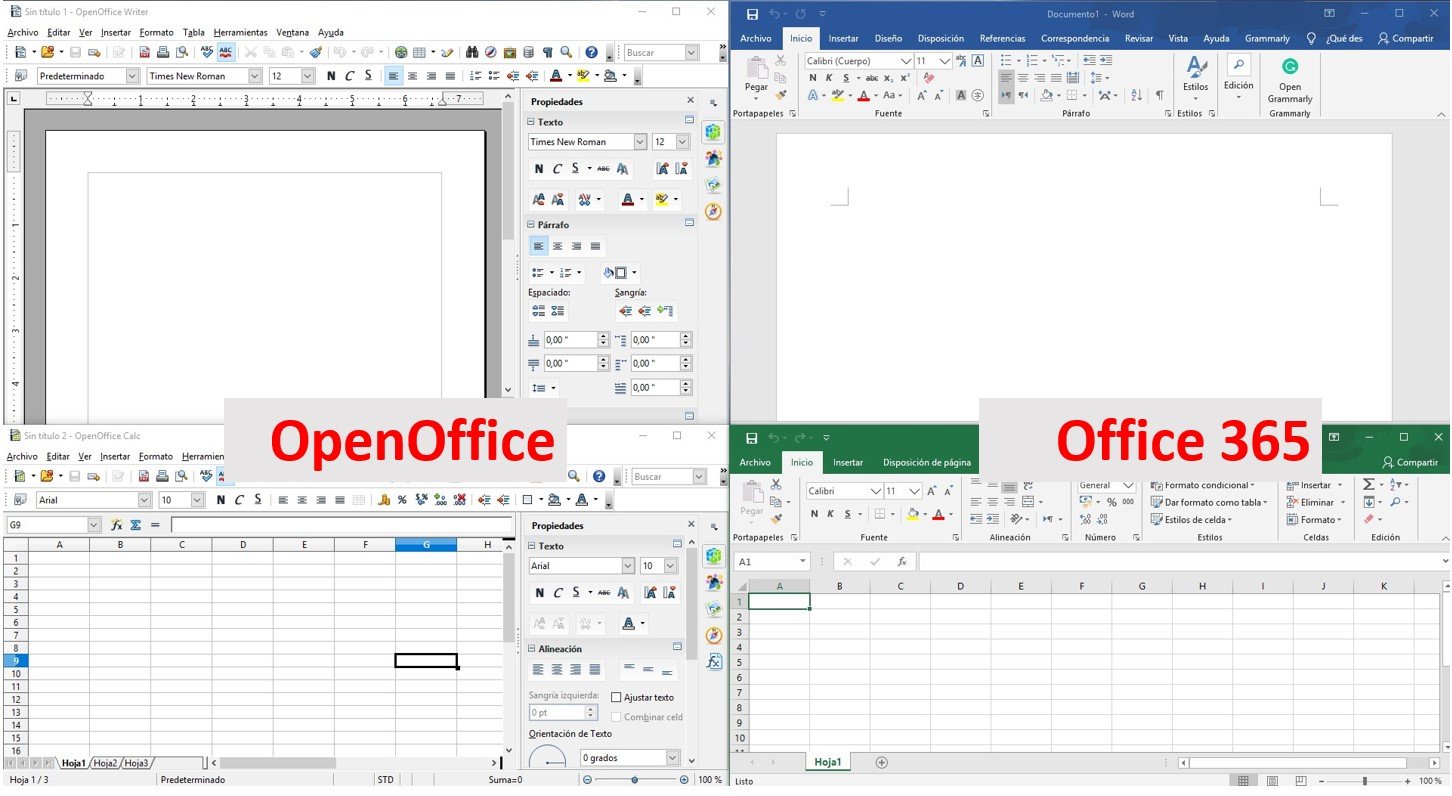Open the font size 12 dropdown in the Writer toolbar

coord(307,76)
